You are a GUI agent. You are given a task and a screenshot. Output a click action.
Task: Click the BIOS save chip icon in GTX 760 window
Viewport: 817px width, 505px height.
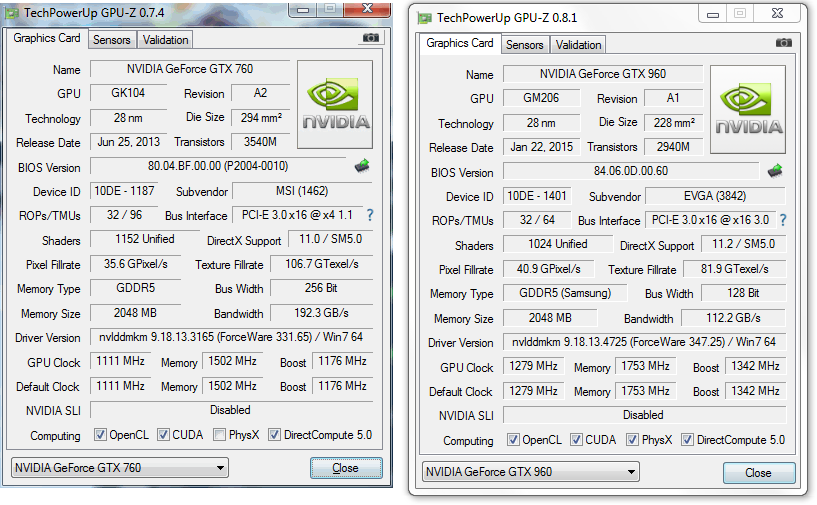pyautogui.click(x=361, y=166)
